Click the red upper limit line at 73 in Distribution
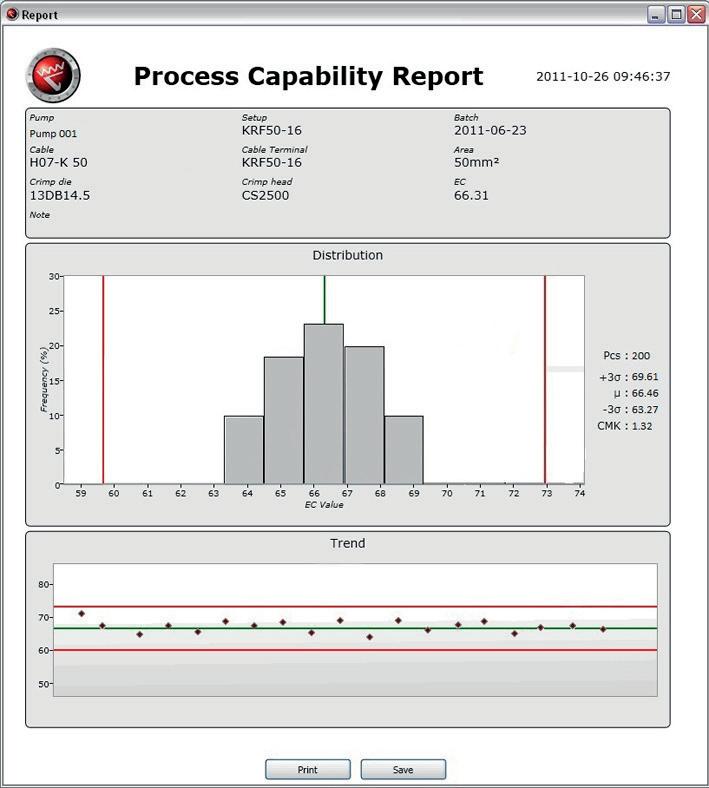This screenshot has height=788, width=709. coord(545,379)
